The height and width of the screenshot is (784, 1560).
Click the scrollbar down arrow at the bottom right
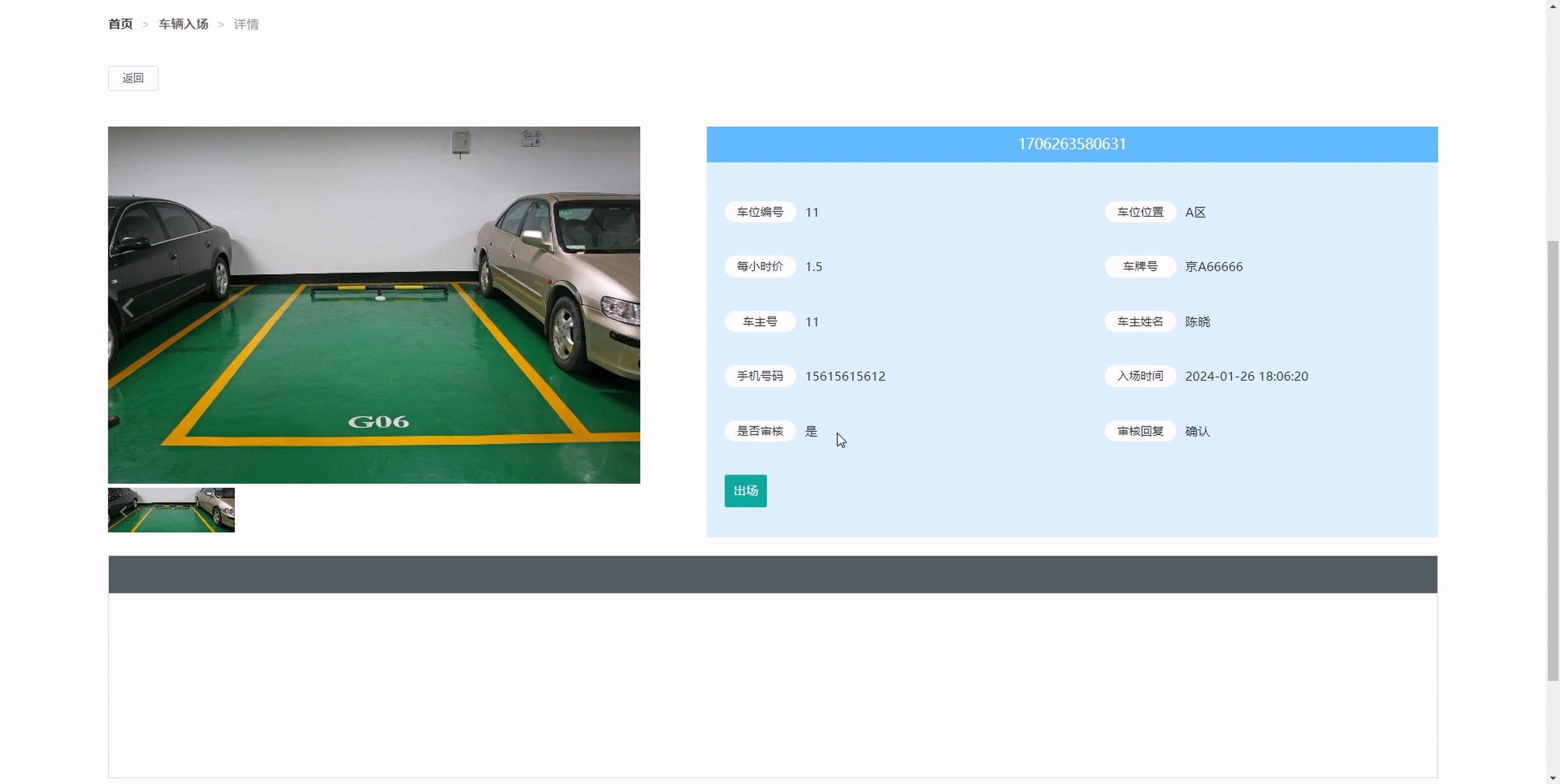[x=1553, y=778]
